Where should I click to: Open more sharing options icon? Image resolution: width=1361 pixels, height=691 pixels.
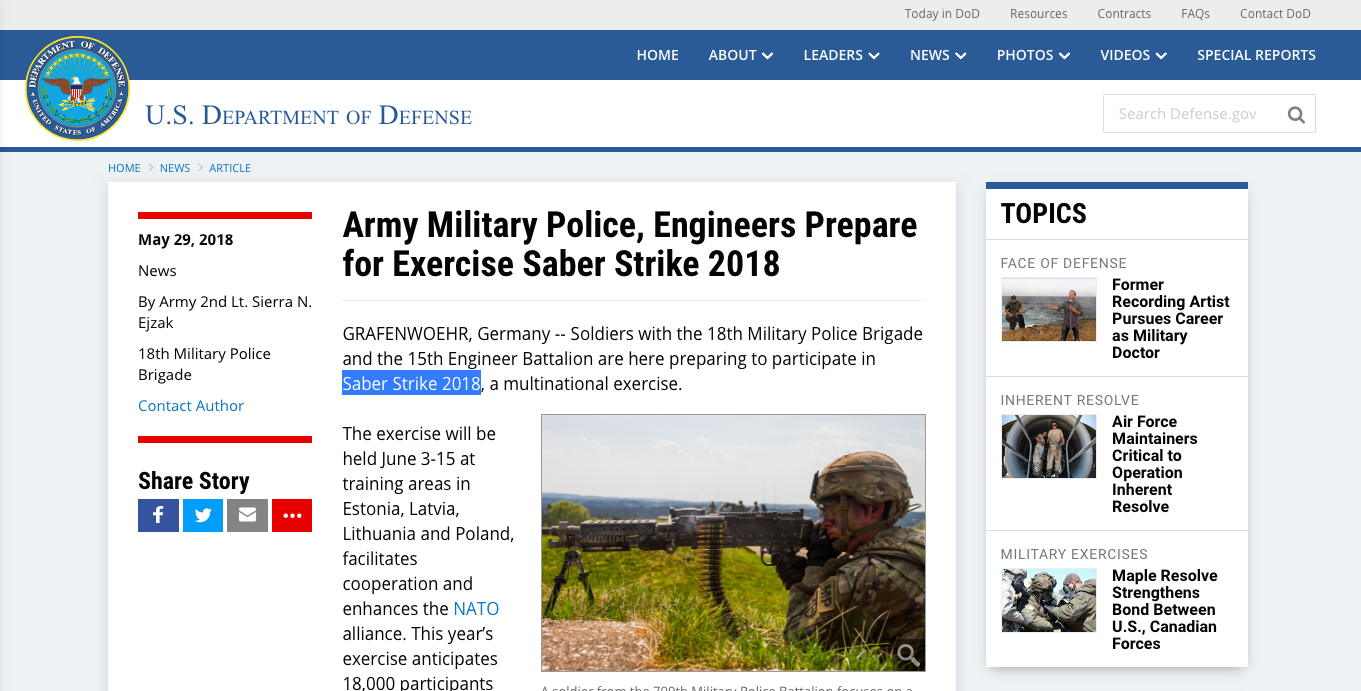pos(292,515)
